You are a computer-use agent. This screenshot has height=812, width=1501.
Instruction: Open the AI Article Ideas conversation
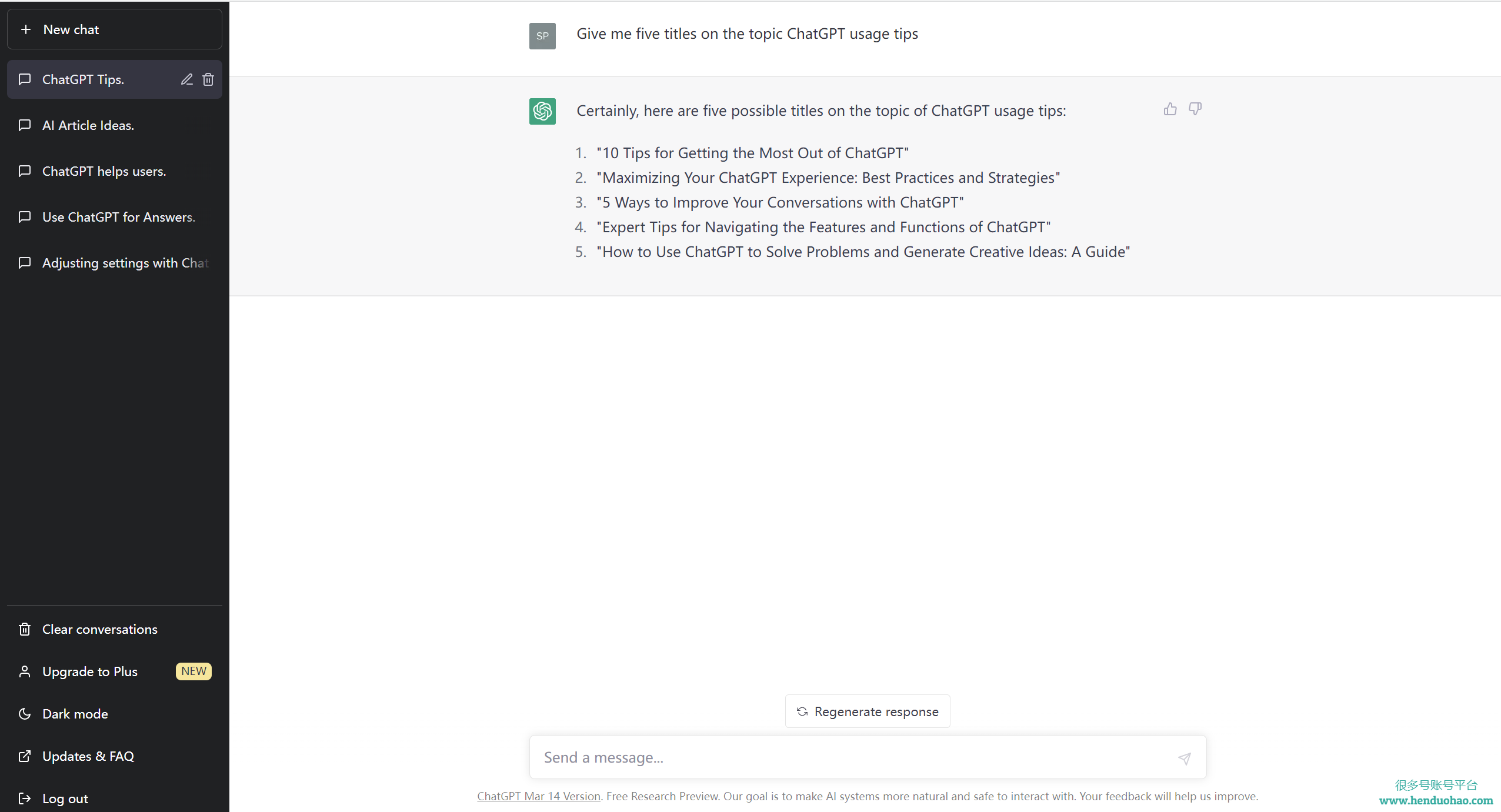click(115, 125)
